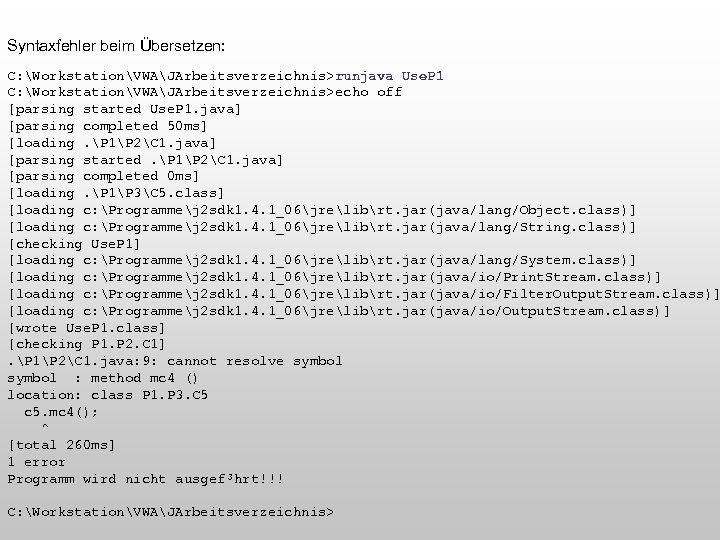Click the heading 'Syntaxfehler beim Übersetzen:'

tap(116, 46)
